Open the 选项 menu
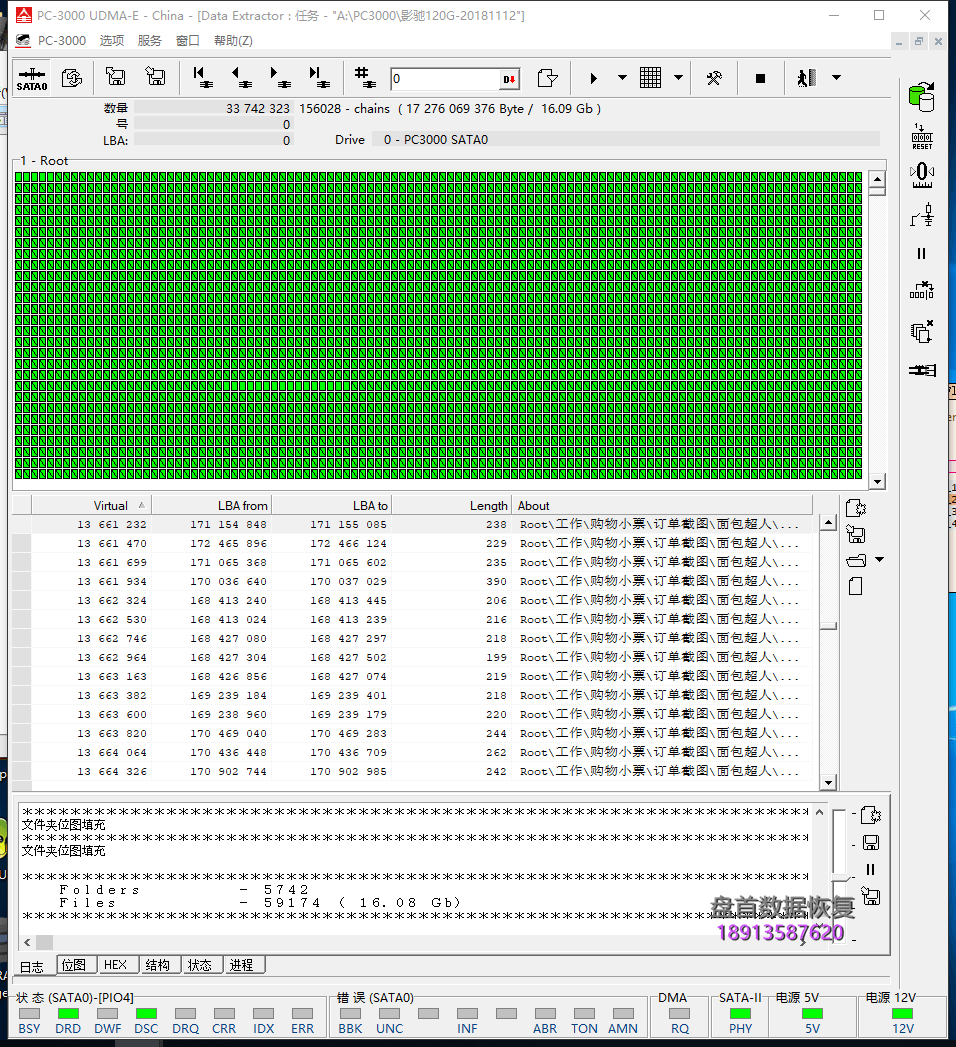This screenshot has width=956, height=1047. pos(111,41)
